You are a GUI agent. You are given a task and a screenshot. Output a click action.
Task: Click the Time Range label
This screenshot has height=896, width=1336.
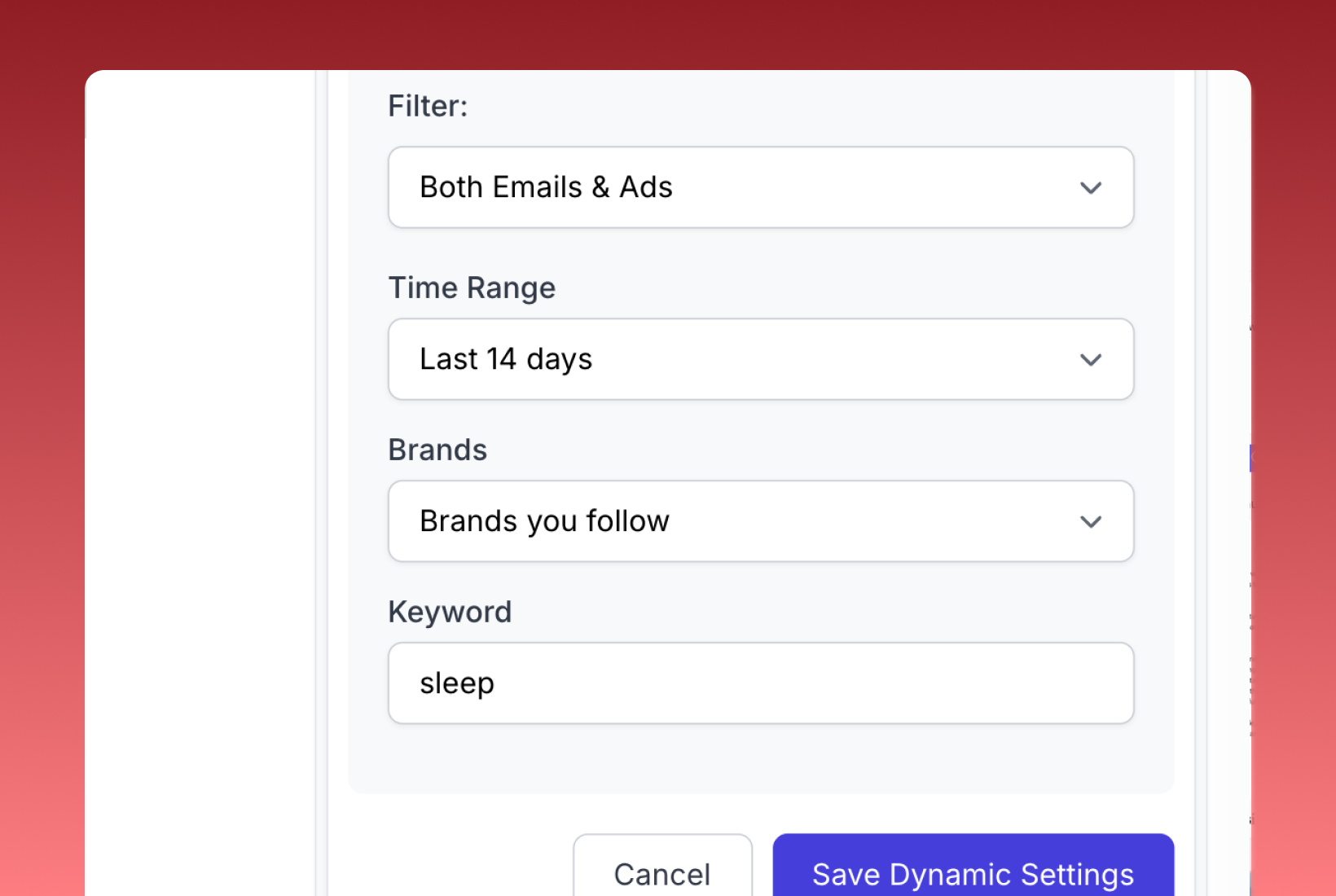472,288
